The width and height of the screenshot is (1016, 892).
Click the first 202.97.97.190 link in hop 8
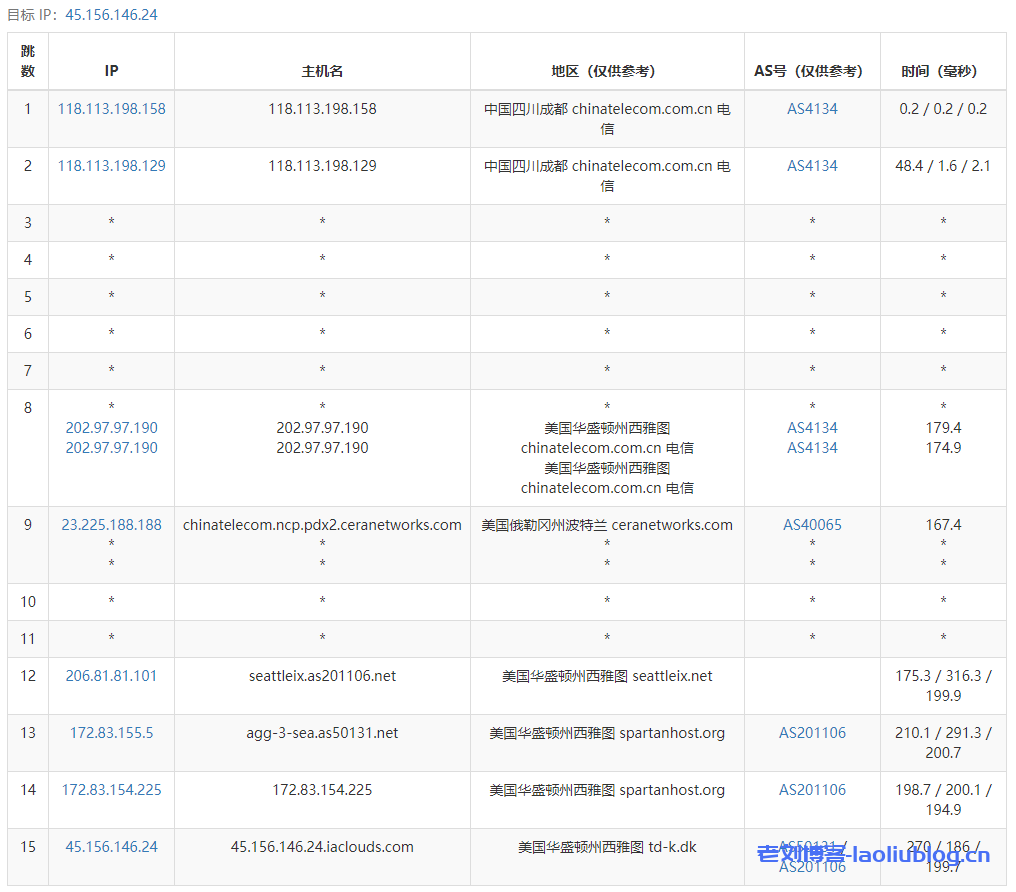point(110,427)
